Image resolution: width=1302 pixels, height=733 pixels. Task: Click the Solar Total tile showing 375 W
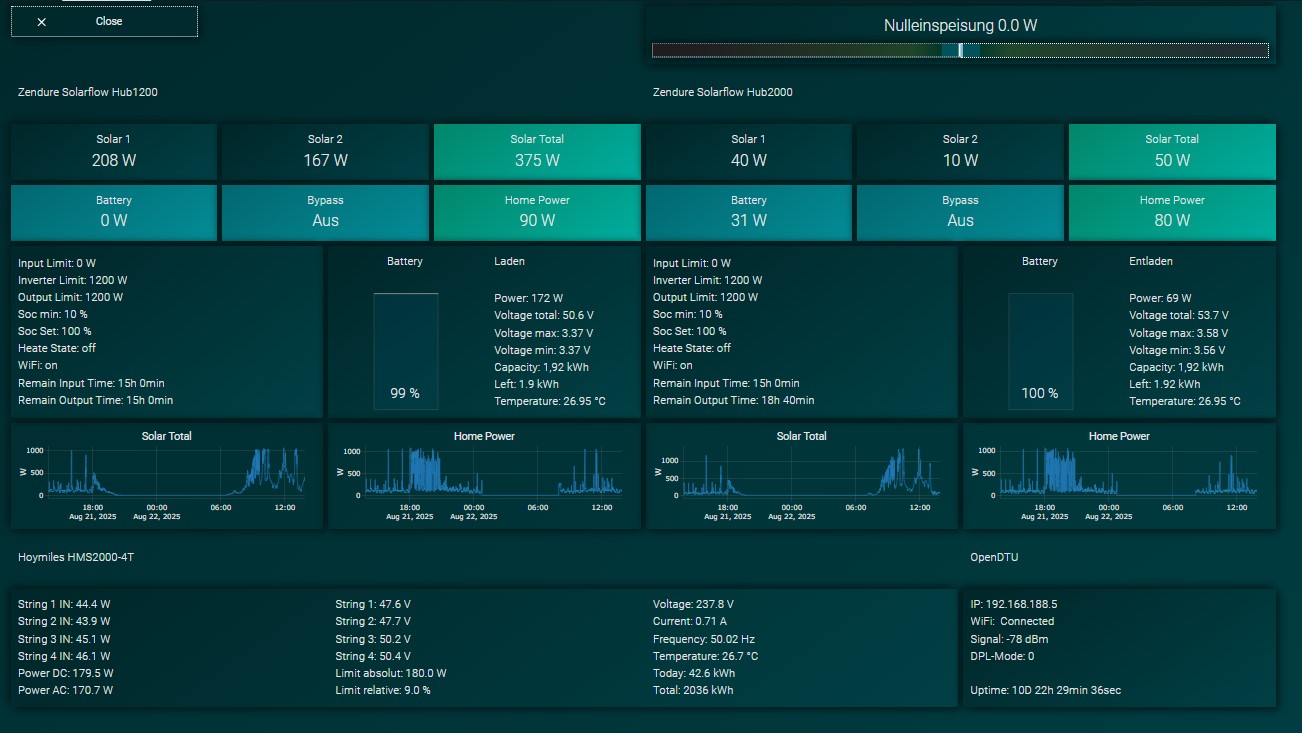(537, 151)
